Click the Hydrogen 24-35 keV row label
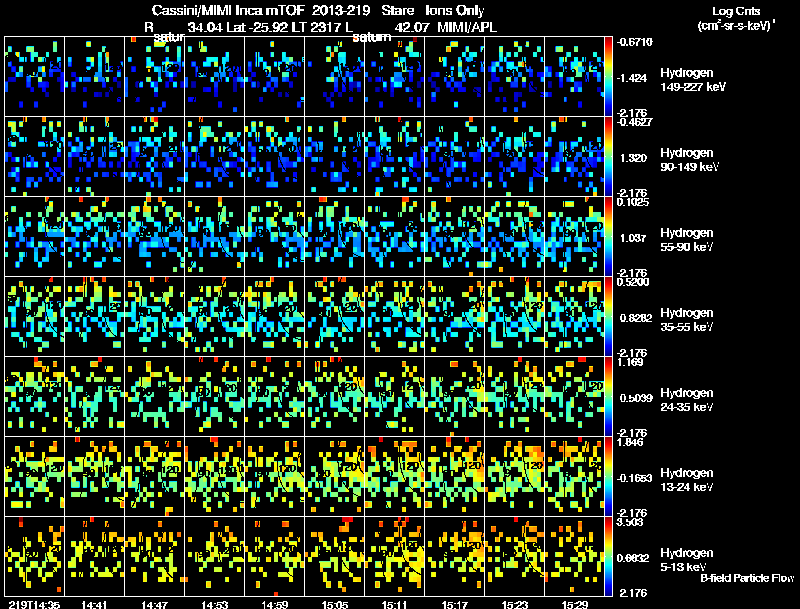The height and width of the screenshot is (609, 800). click(687, 400)
